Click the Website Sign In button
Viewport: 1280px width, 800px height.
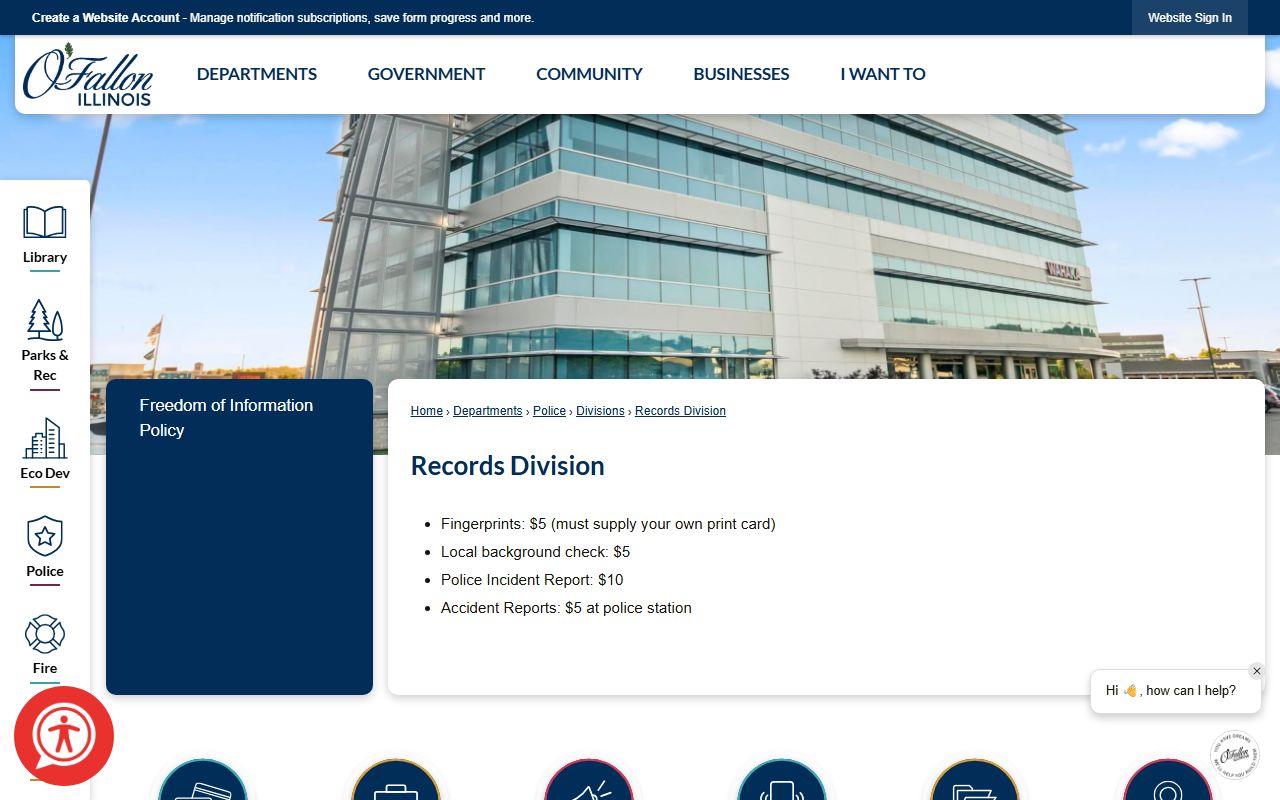(x=1190, y=18)
